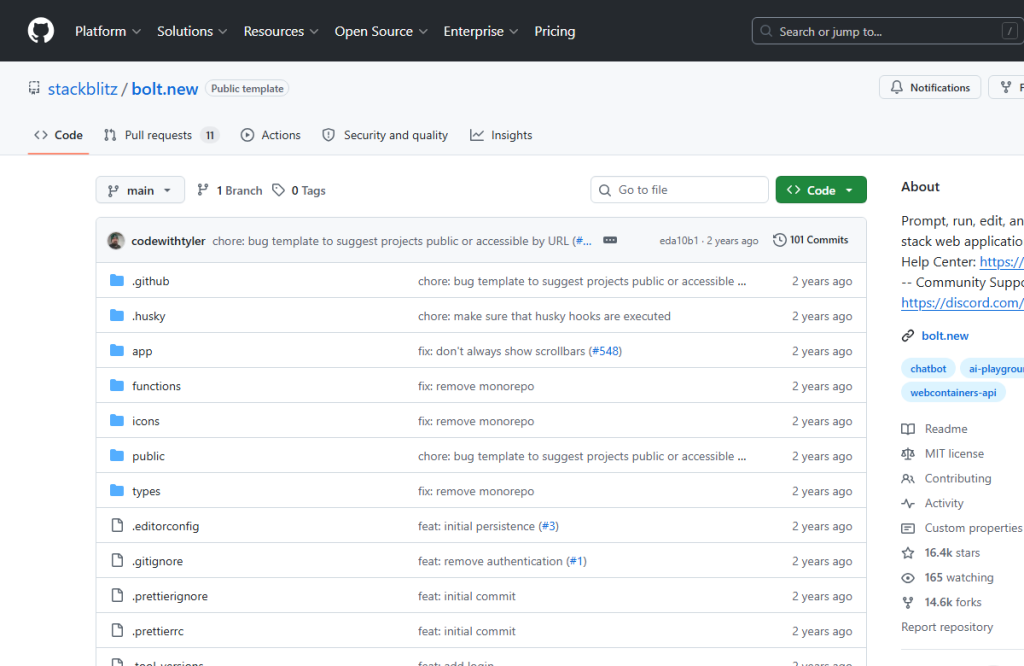Click the .editorconfig file icon
1024x666 pixels.
pyautogui.click(x=117, y=526)
